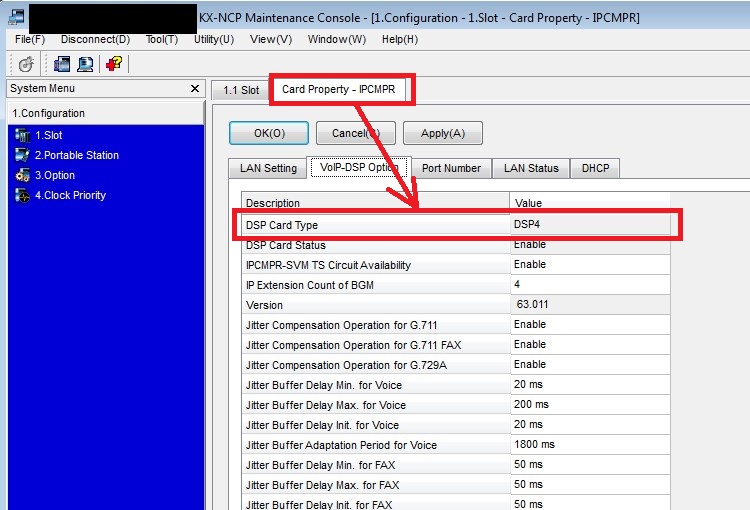Click Jitter Buffer Adaptation Period for Voice label

coord(341,445)
